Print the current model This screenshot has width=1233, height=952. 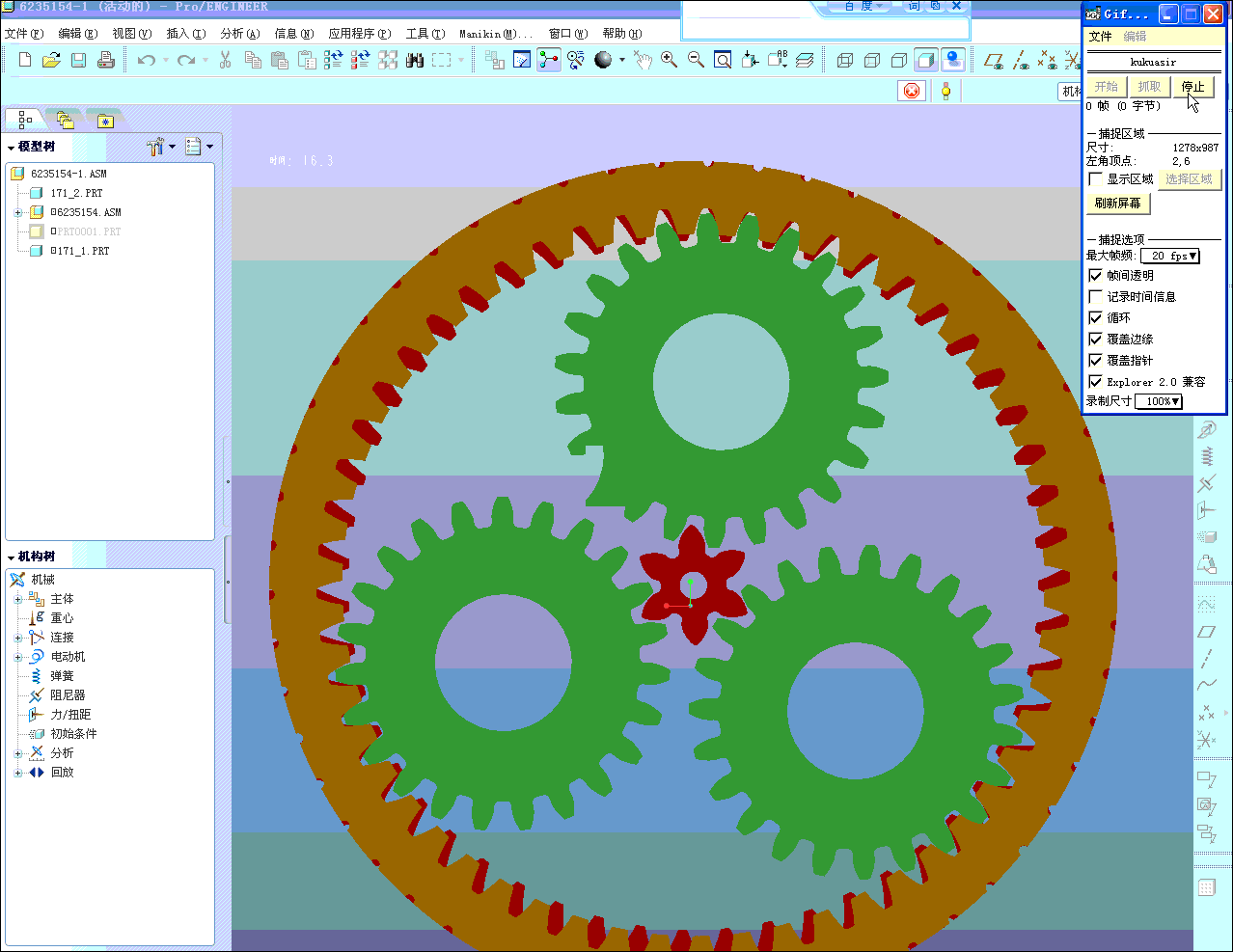coord(106,60)
